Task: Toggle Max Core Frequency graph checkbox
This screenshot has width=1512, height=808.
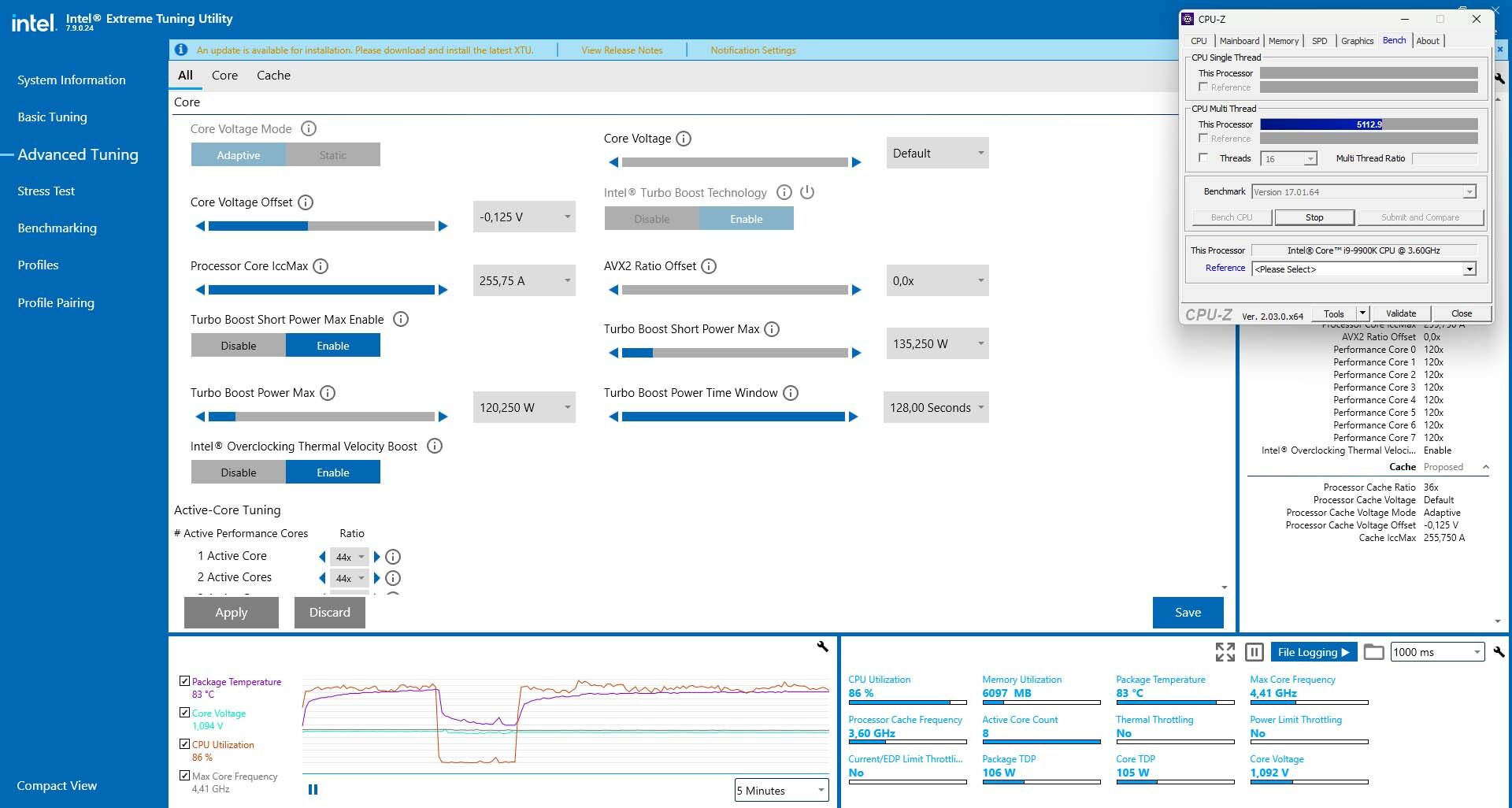Action: pyautogui.click(x=184, y=776)
